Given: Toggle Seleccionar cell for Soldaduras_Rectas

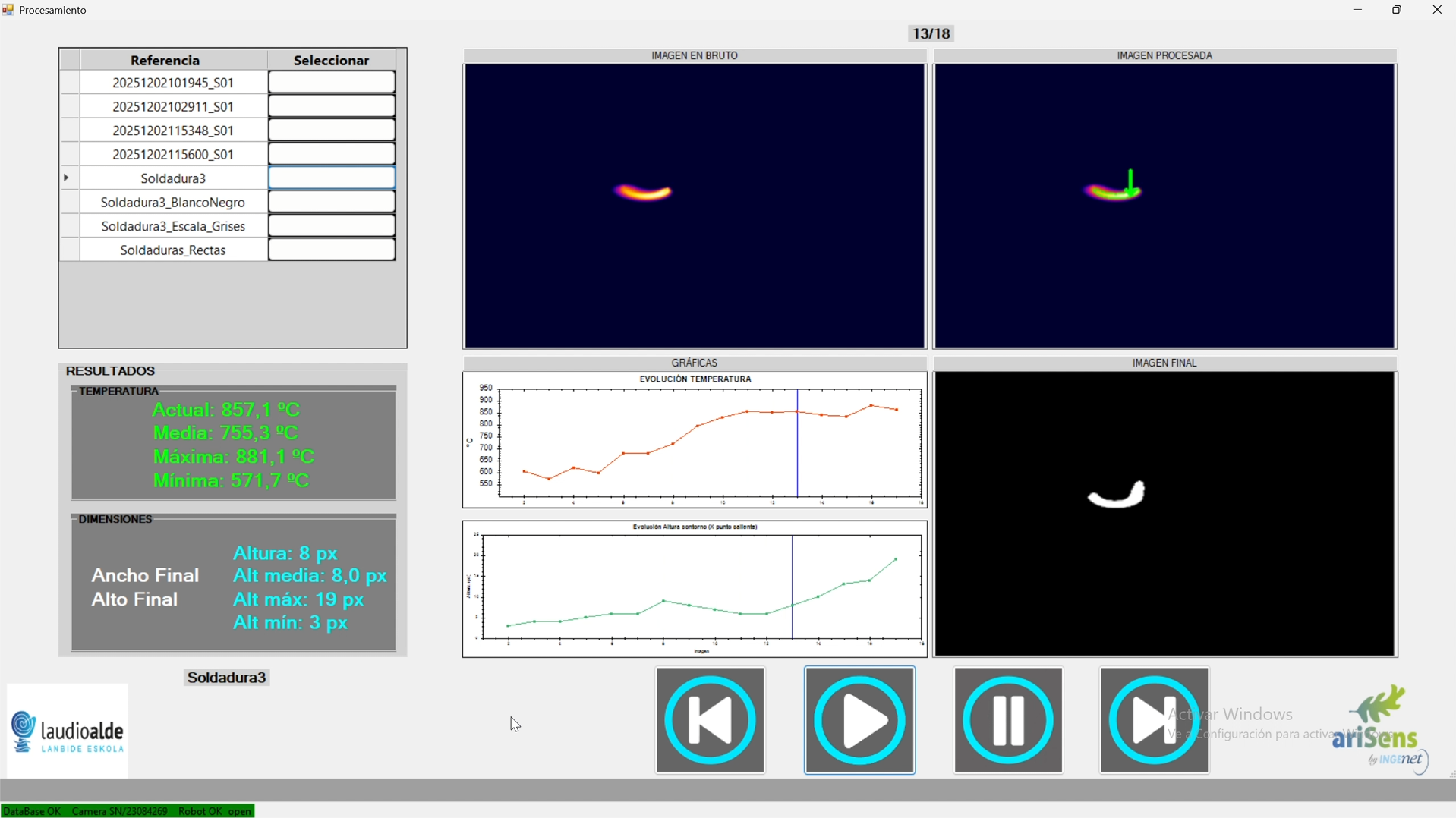Looking at the screenshot, I should [x=332, y=250].
